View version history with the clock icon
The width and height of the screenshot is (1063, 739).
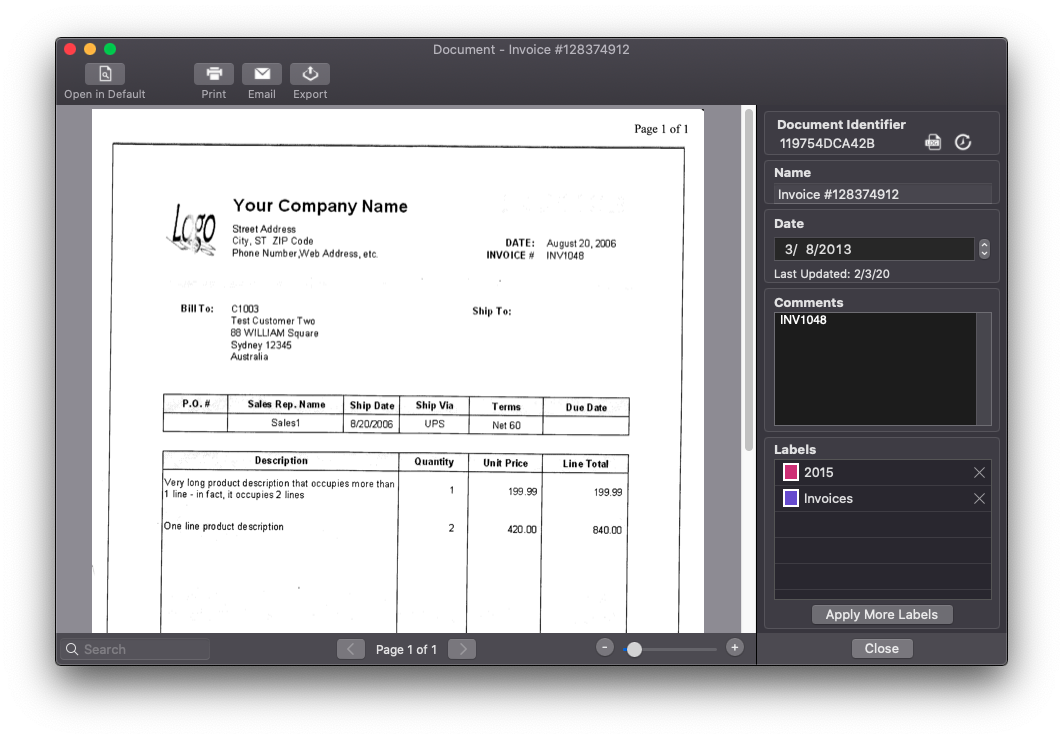point(962,142)
